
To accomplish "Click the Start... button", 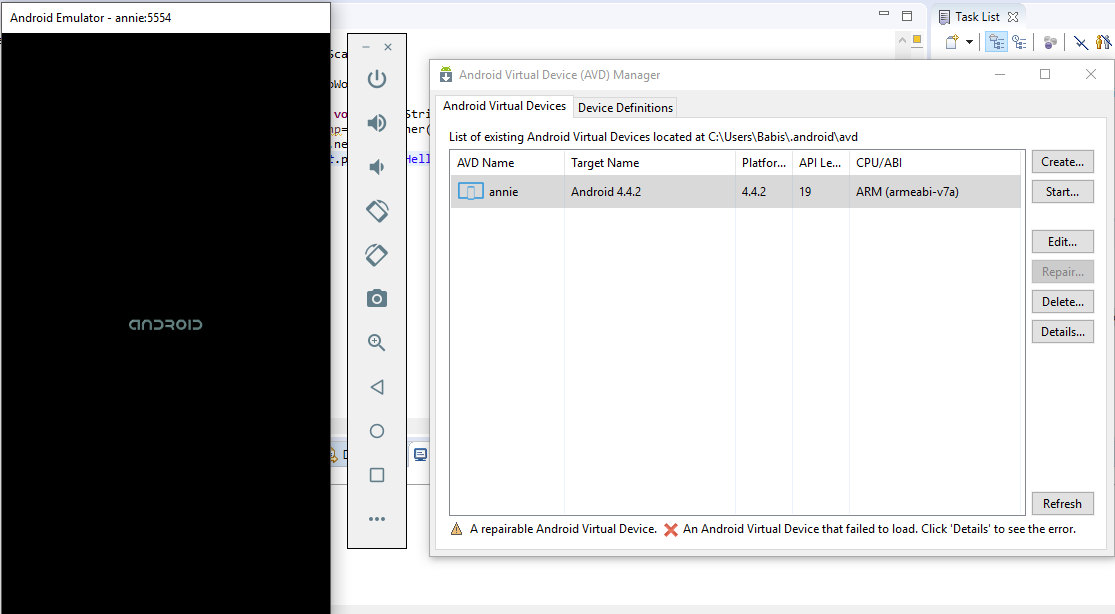I will [1062, 191].
